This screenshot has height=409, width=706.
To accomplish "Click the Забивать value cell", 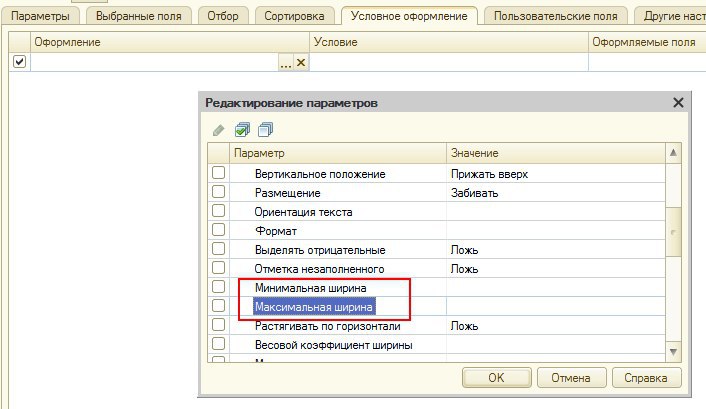I will click(556, 193).
